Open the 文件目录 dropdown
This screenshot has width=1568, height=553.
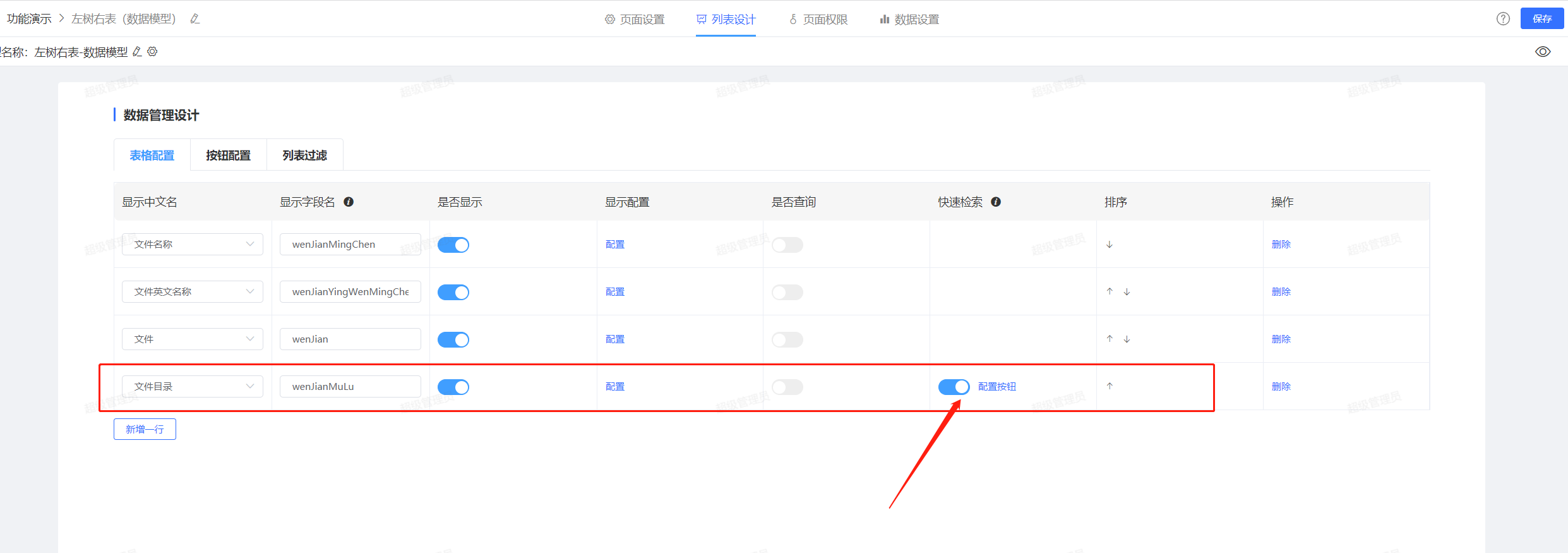pos(193,387)
